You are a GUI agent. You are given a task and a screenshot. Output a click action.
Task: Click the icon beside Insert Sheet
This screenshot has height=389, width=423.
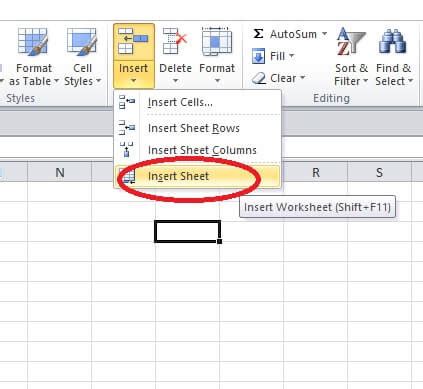coord(128,176)
